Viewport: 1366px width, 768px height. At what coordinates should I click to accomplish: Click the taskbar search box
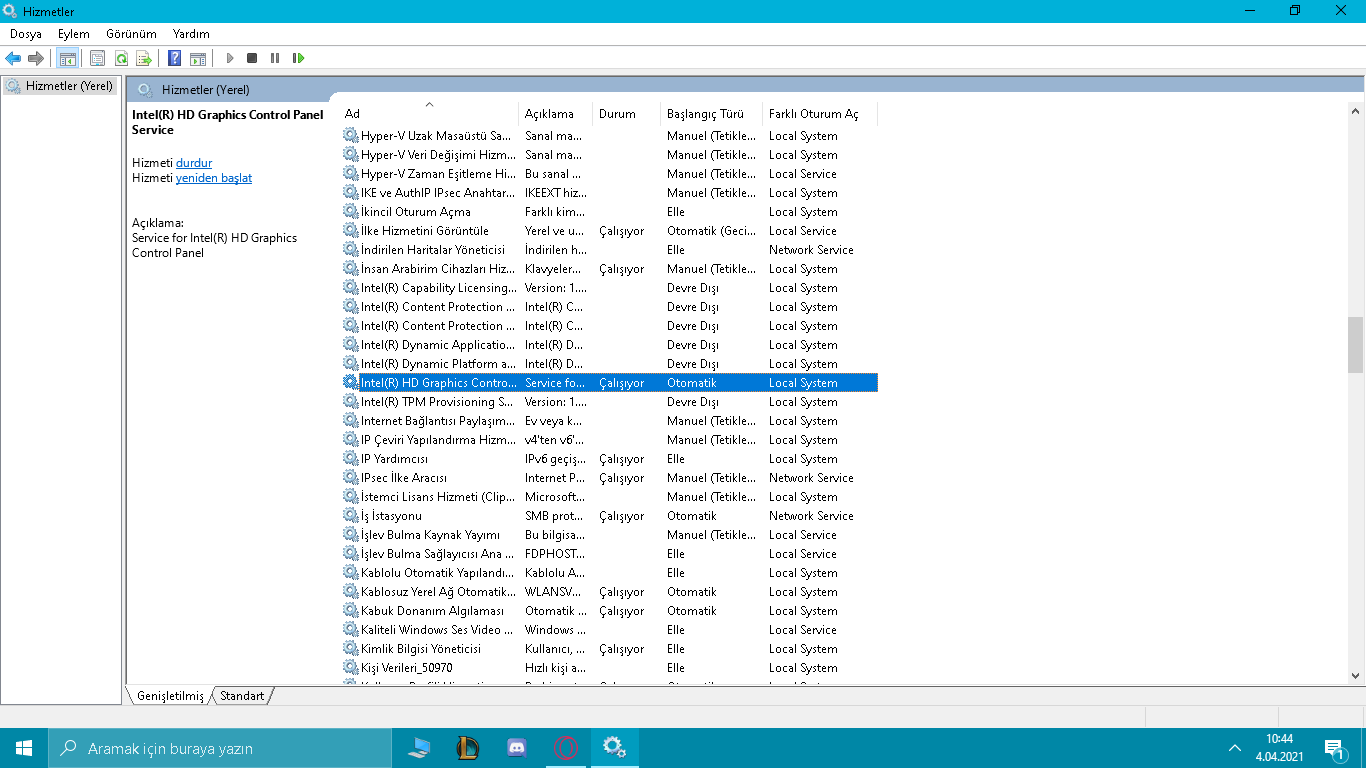coord(220,748)
